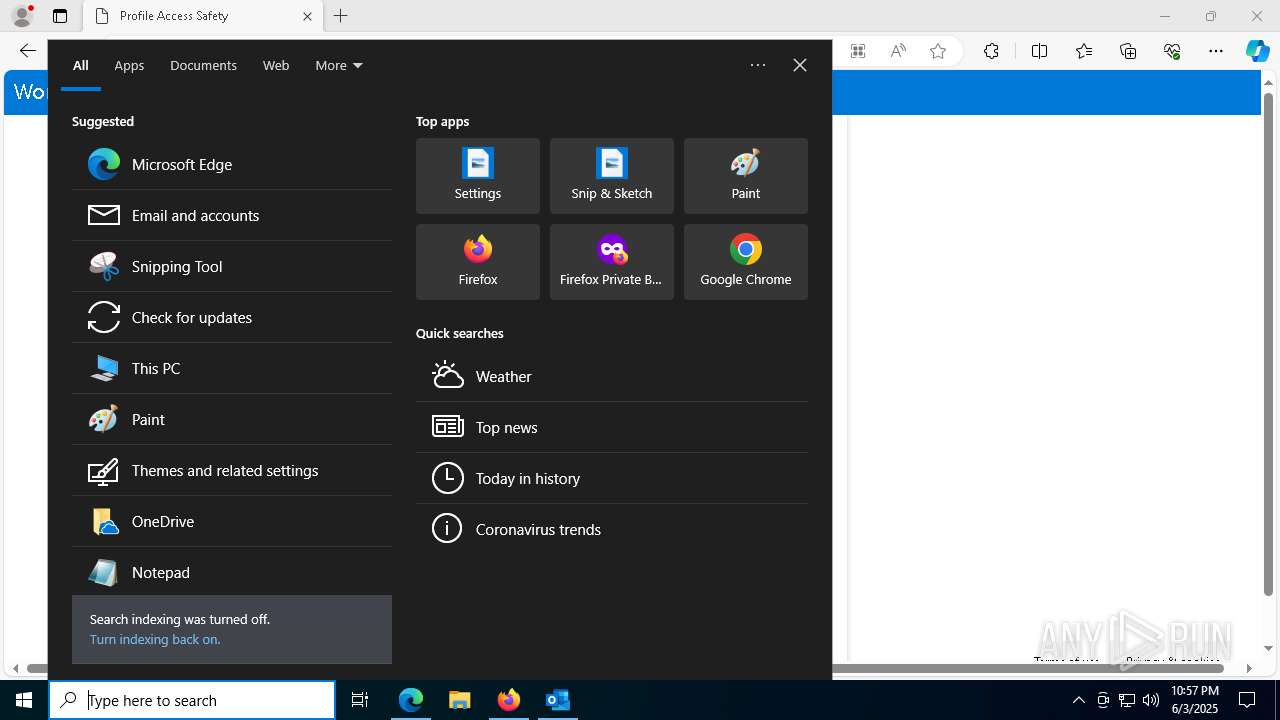Image resolution: width=1280 pixels, height=720 pixels.
Task: Close the Profile Access Safety tab
Action: pos(307,16)
